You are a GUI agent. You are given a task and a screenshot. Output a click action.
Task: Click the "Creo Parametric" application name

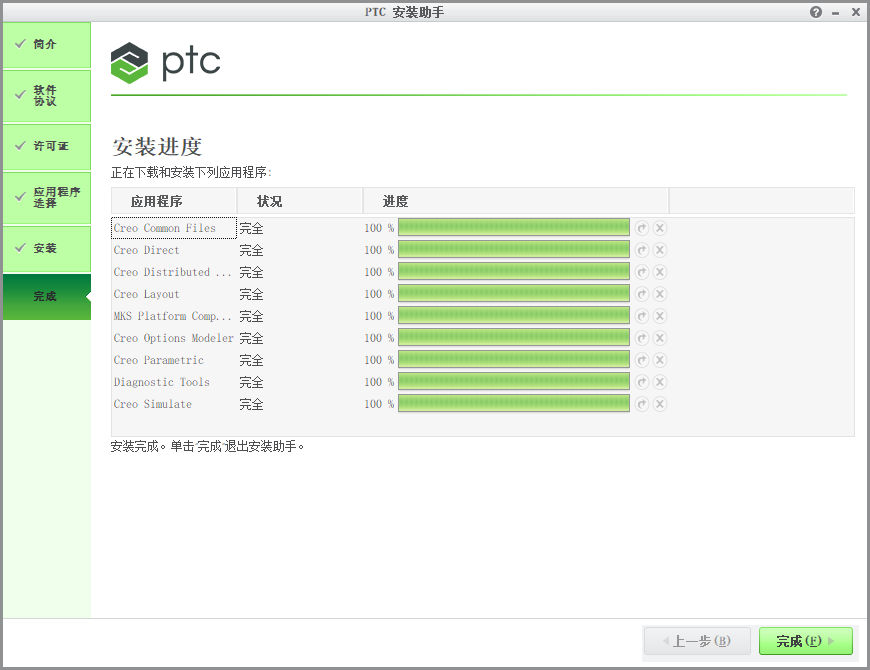click(159, 360)
